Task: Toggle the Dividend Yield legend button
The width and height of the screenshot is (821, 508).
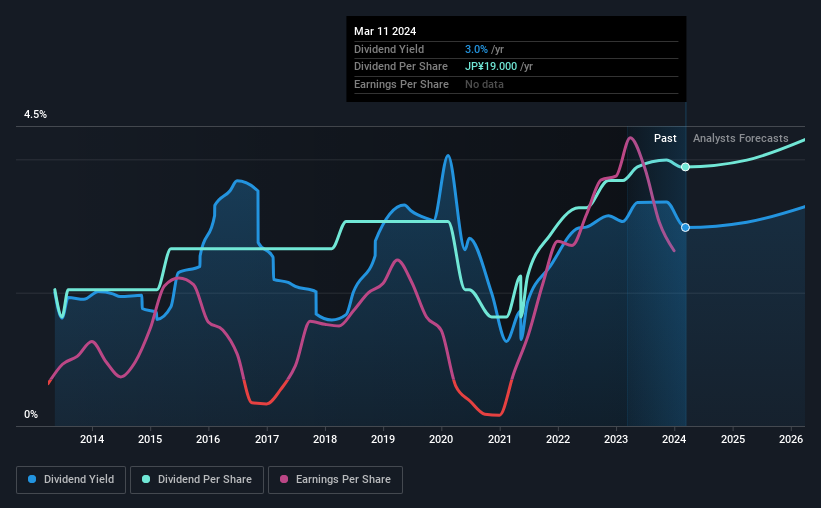Action: (71, 480)
